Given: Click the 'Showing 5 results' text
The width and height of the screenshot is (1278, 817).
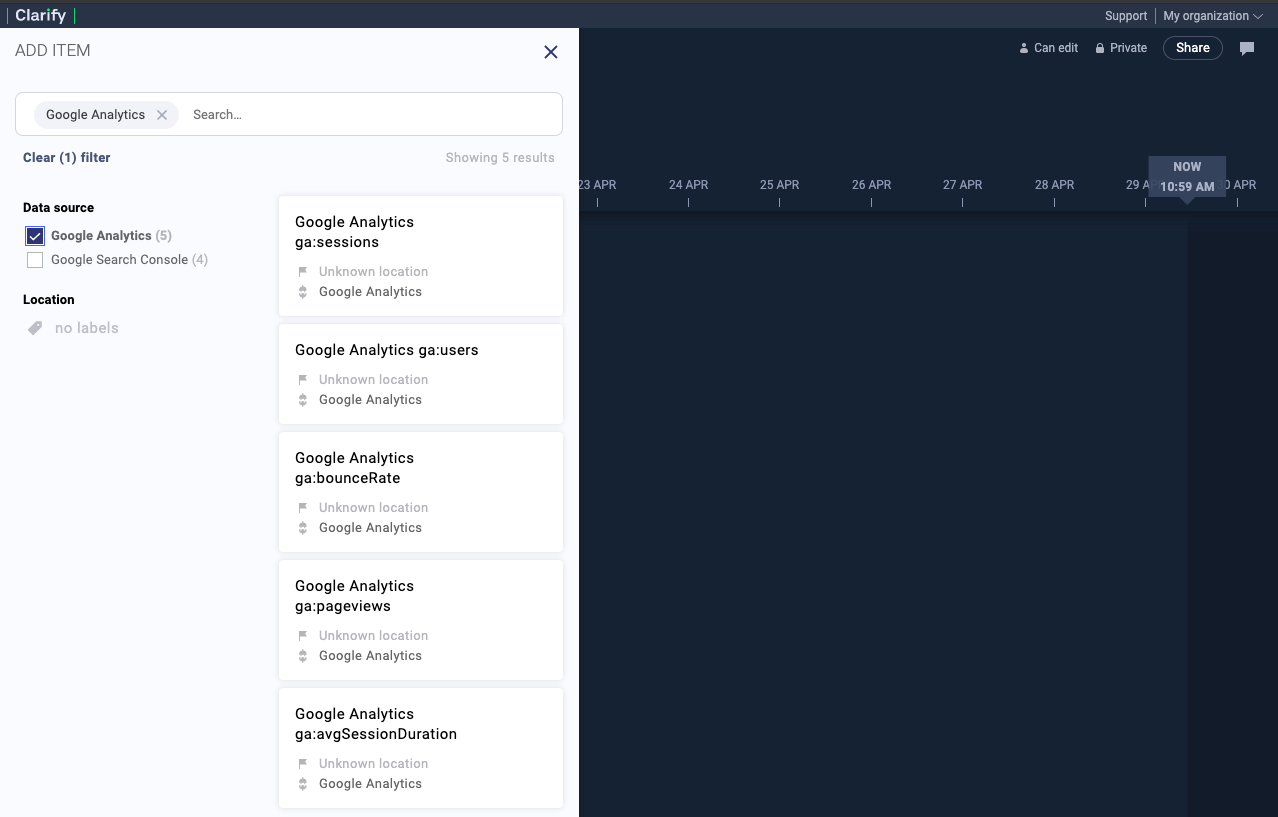Looking at the screenshot, I should tap(500, 158).
